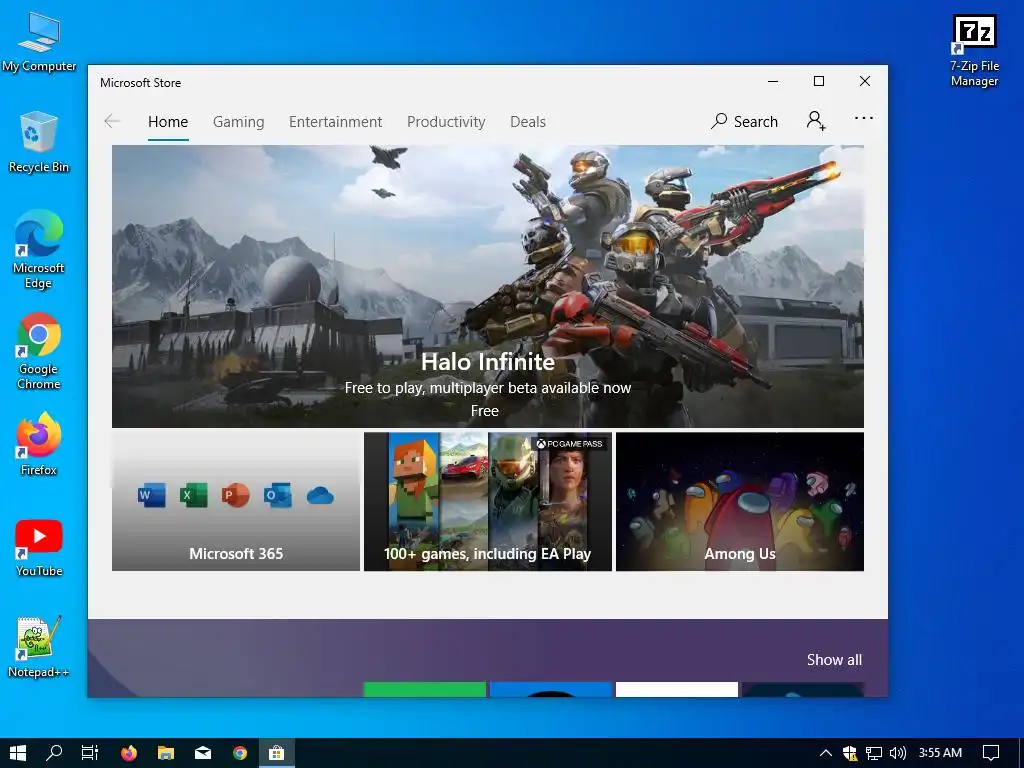Image resolution: width=1024 pixels, height=768 pixels.
Task: Open Mail app from the taskbar
Action: coord(203,753)
